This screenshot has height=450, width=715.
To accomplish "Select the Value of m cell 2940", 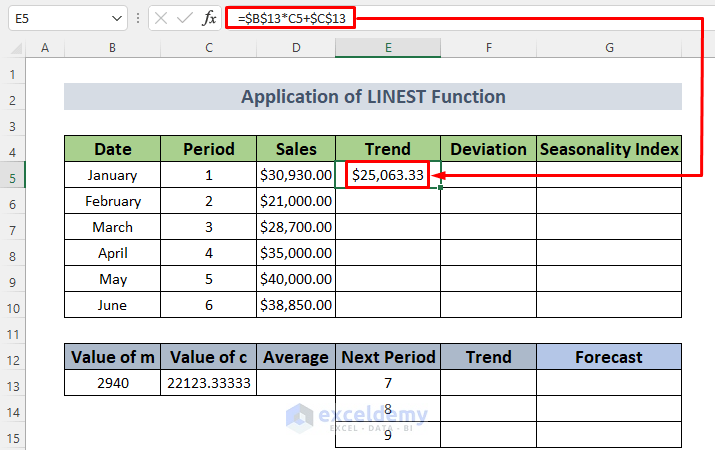I will [x=112, y=383].
